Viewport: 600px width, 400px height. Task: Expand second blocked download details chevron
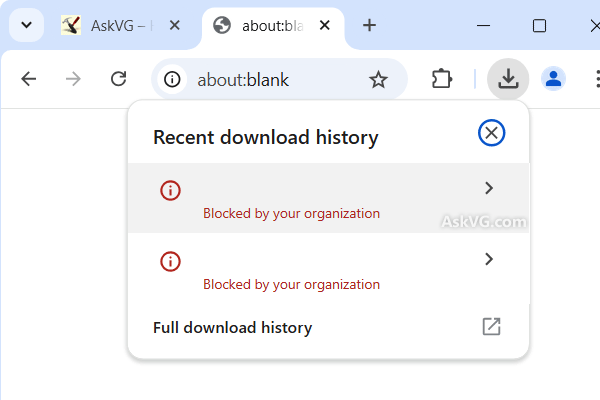coord(489,259)
